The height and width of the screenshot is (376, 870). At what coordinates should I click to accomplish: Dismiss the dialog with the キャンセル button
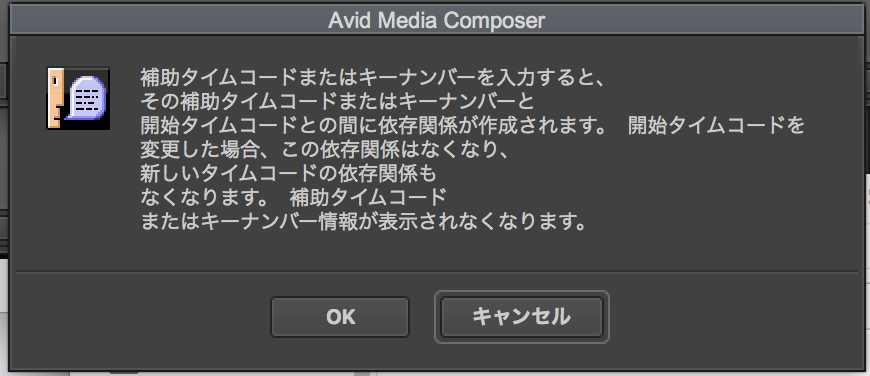point(522,317)
